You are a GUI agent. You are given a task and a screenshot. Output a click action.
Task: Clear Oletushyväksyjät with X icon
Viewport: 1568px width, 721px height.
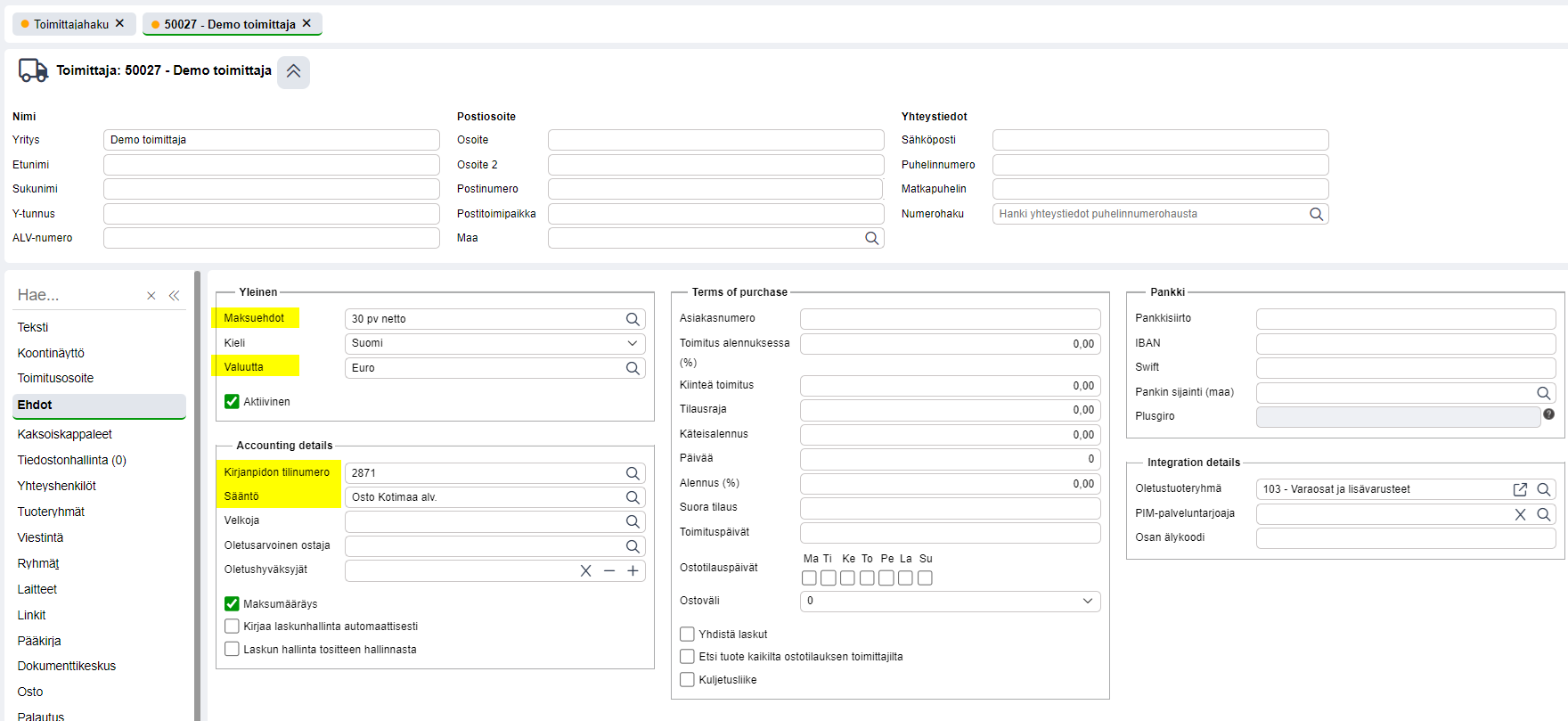[585, 571]
